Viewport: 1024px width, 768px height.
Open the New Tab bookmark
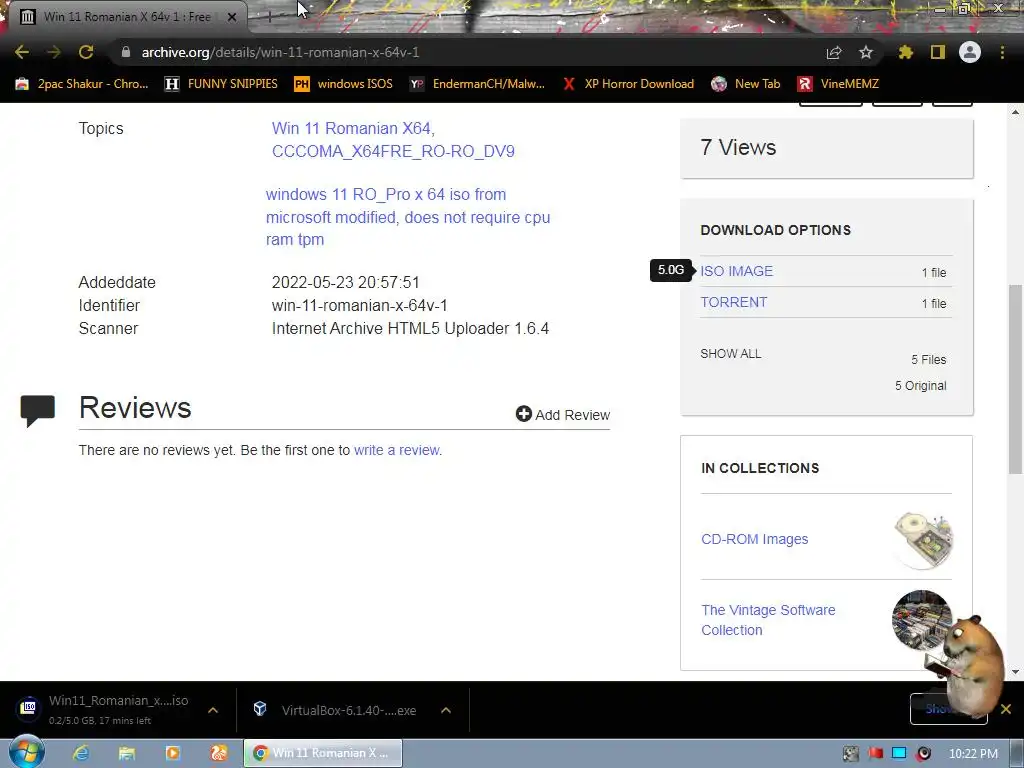[x=746, y=84]
